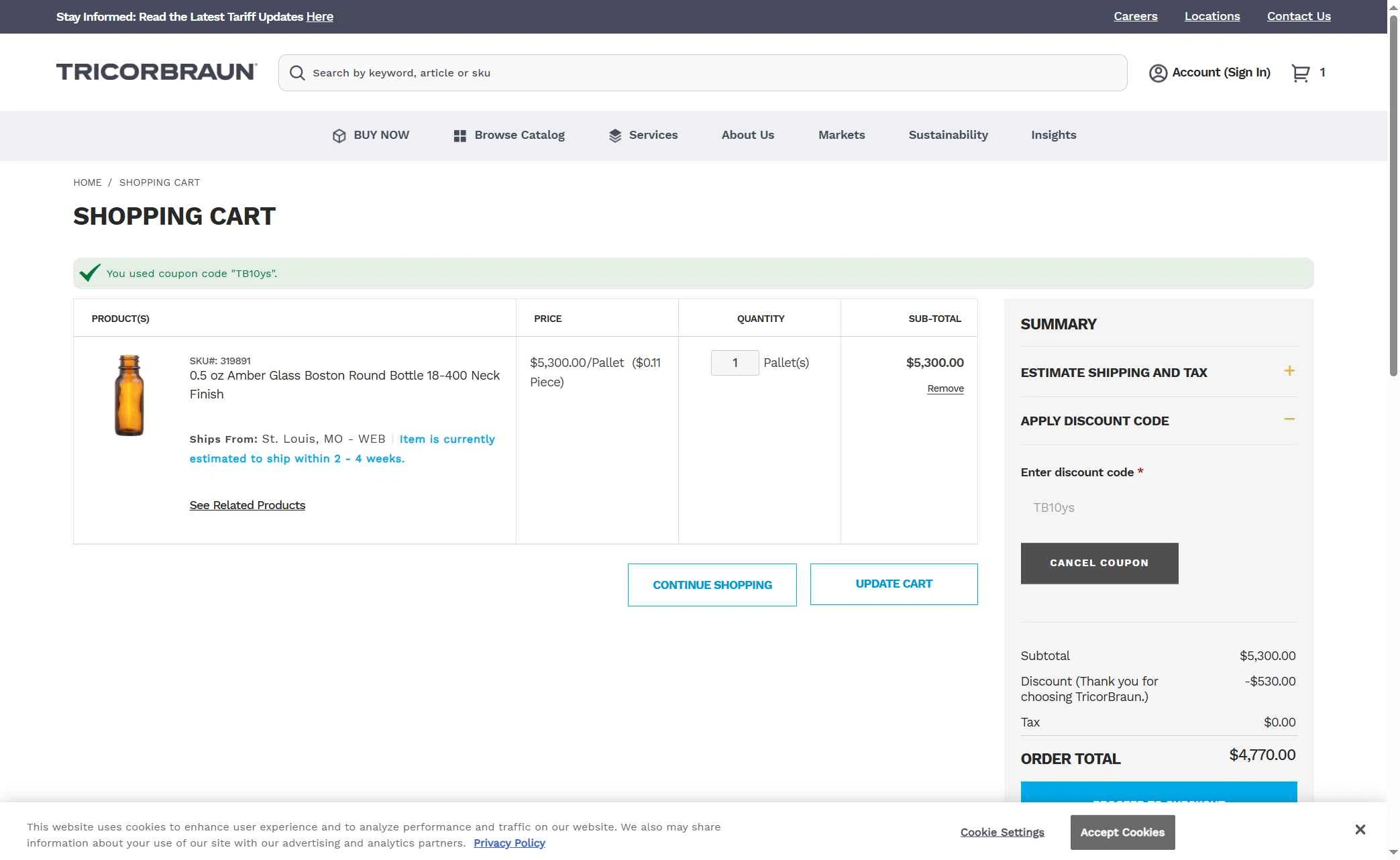Collapse Apply Discount Code minus icon

tap(1289, 419)
